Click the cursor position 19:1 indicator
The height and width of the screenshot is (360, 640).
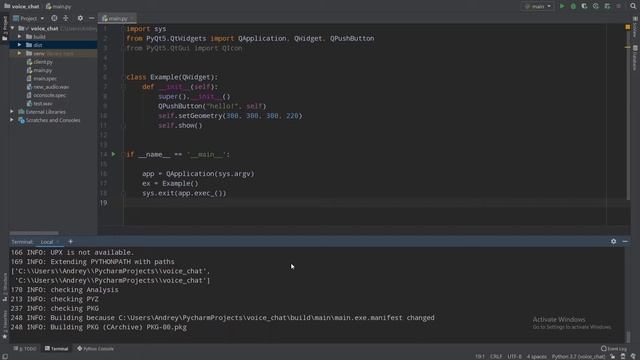pos(480,356)
